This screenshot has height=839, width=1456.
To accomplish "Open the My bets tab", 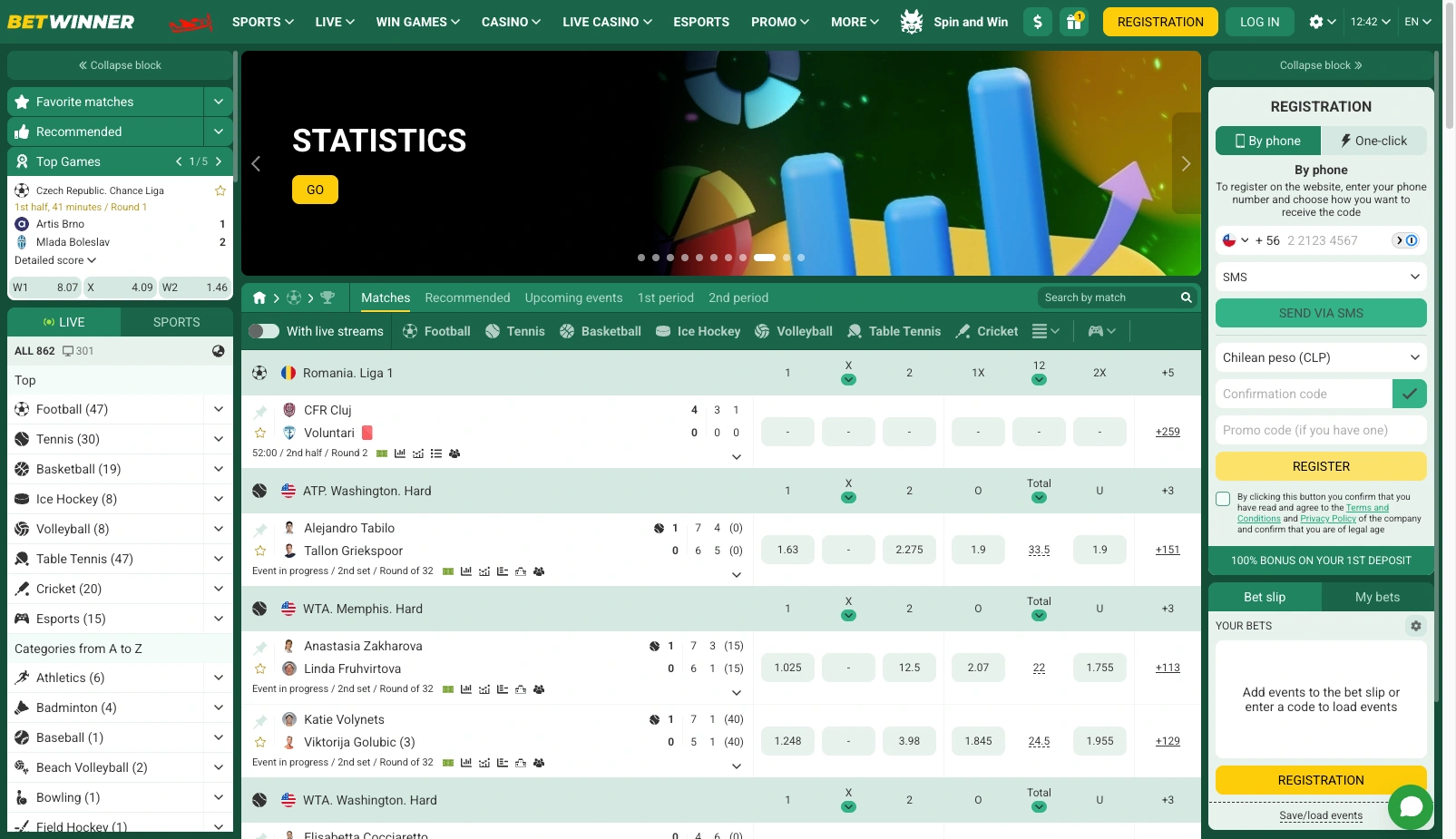I will click(x=1377, y=597).
